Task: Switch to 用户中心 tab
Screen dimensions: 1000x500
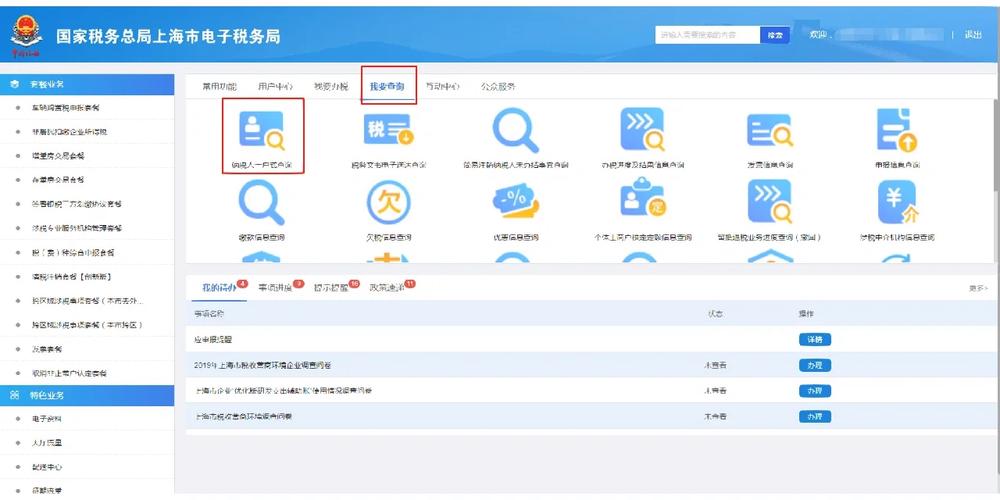Action: [276, 86]
